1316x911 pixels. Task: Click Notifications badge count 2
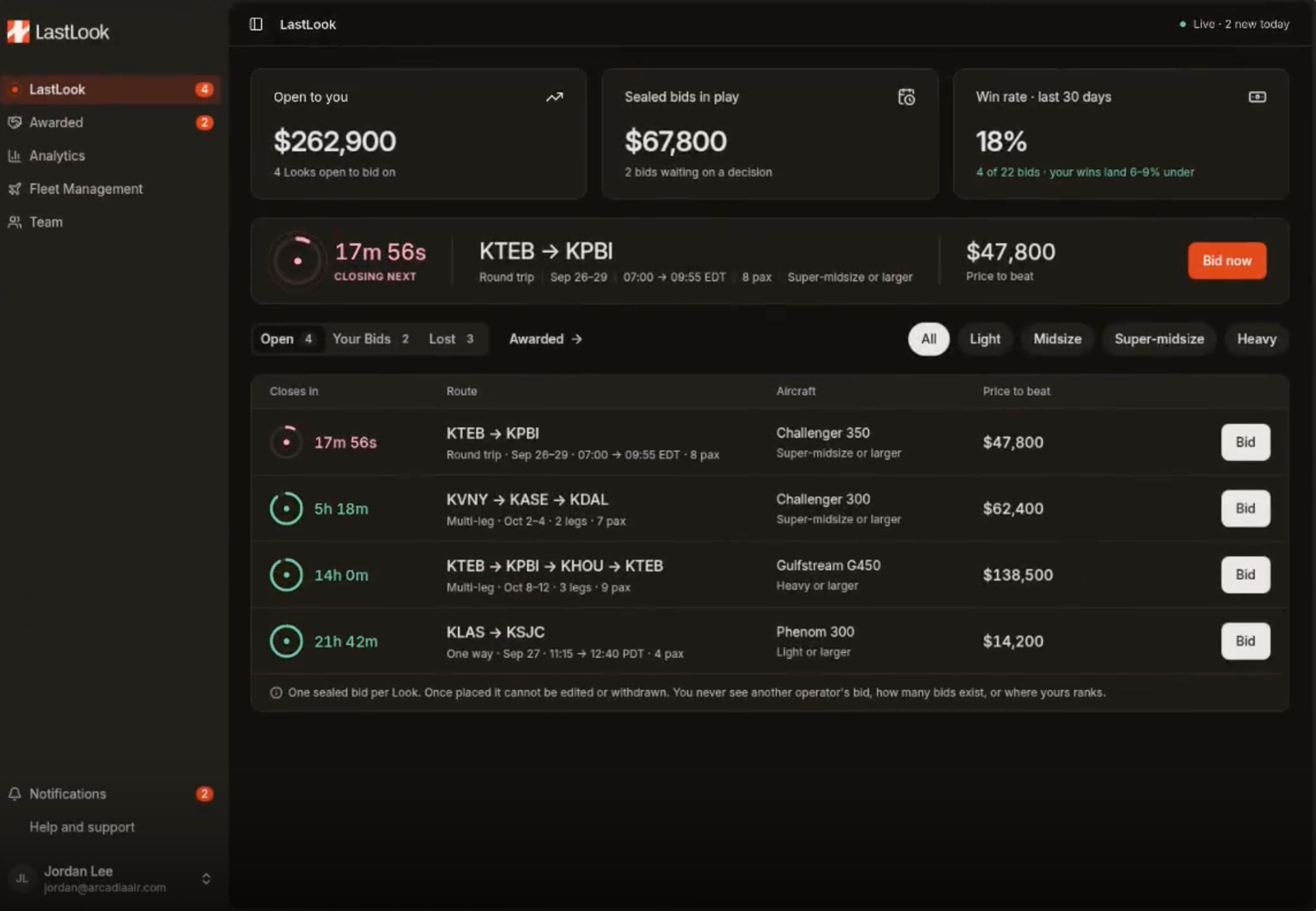pos(204,793)
